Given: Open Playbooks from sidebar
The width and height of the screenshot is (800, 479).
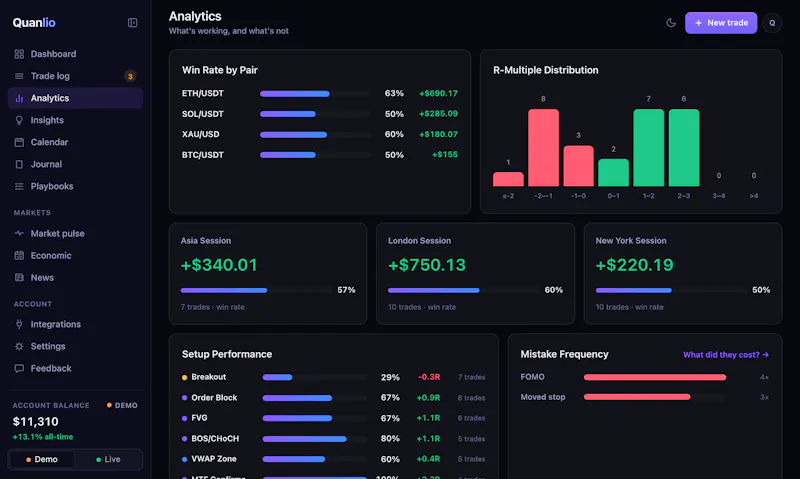Looking at the screenshot, I should point(75,186).
